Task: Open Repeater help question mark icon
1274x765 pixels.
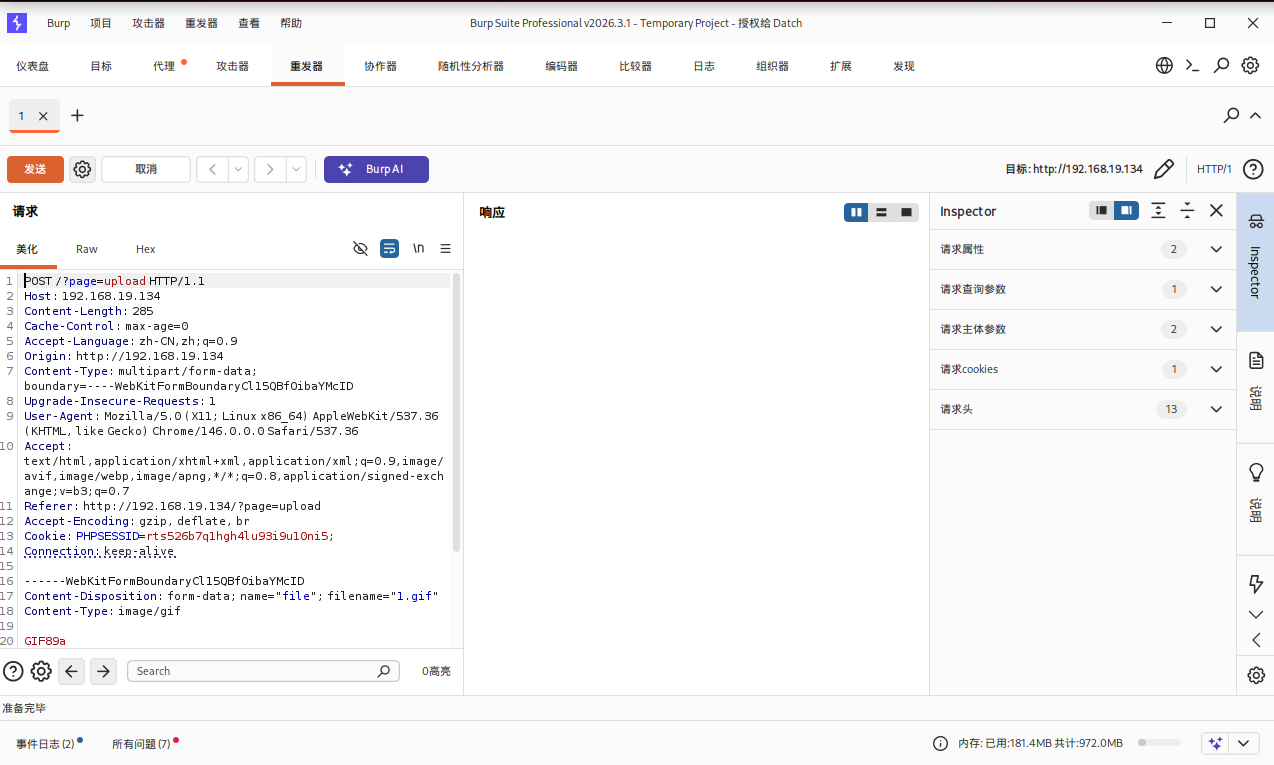Action: click(1253, 169)
